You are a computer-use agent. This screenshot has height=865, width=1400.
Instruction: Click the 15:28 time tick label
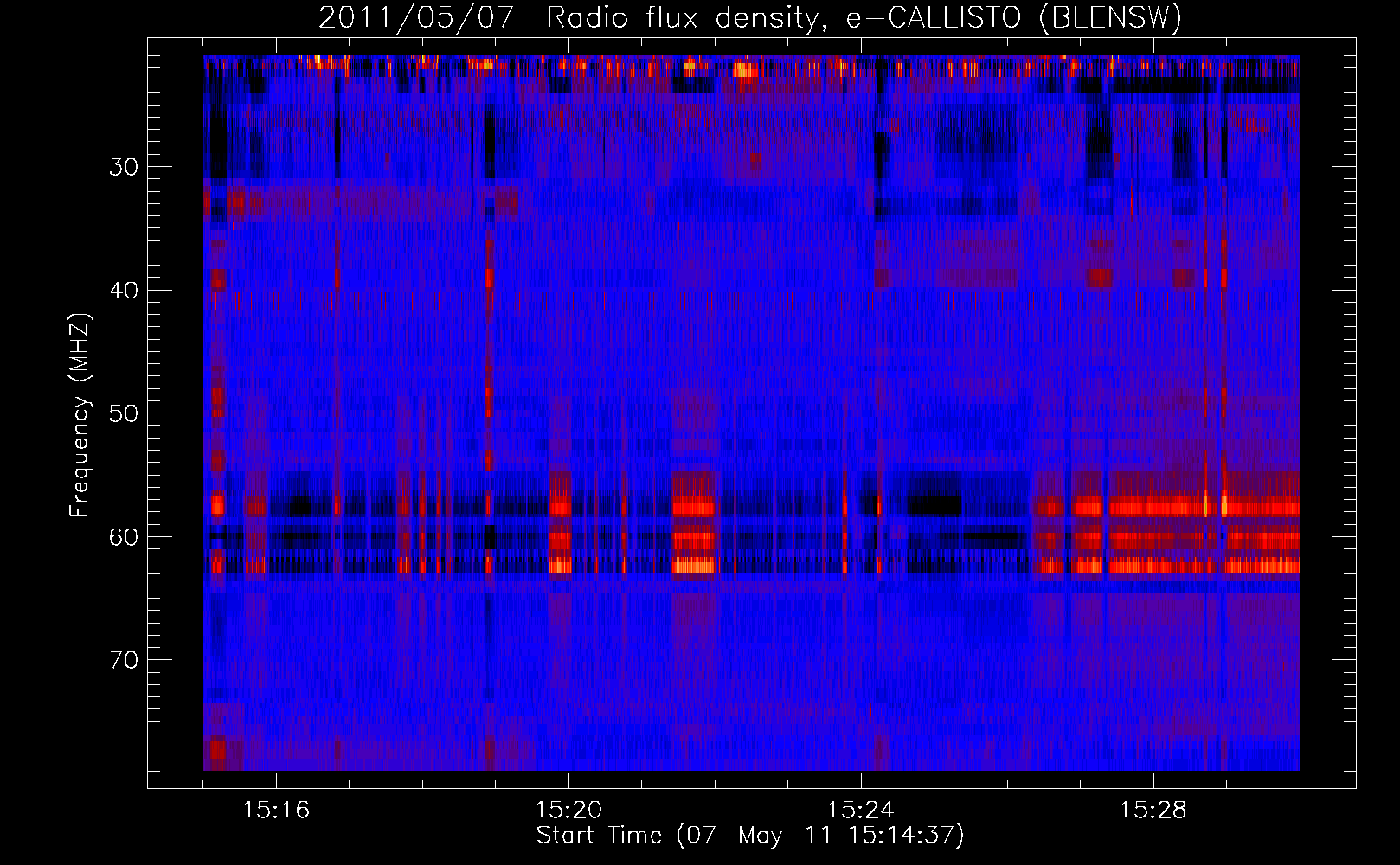(x=1153, y=811)
